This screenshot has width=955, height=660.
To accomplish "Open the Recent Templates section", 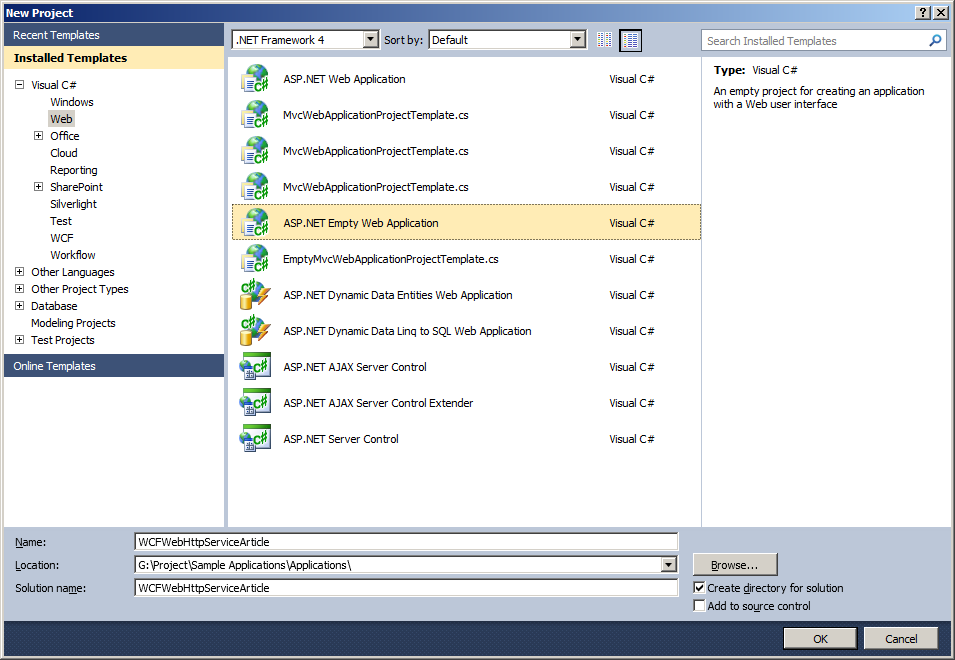I will click(x=114, y=35).
